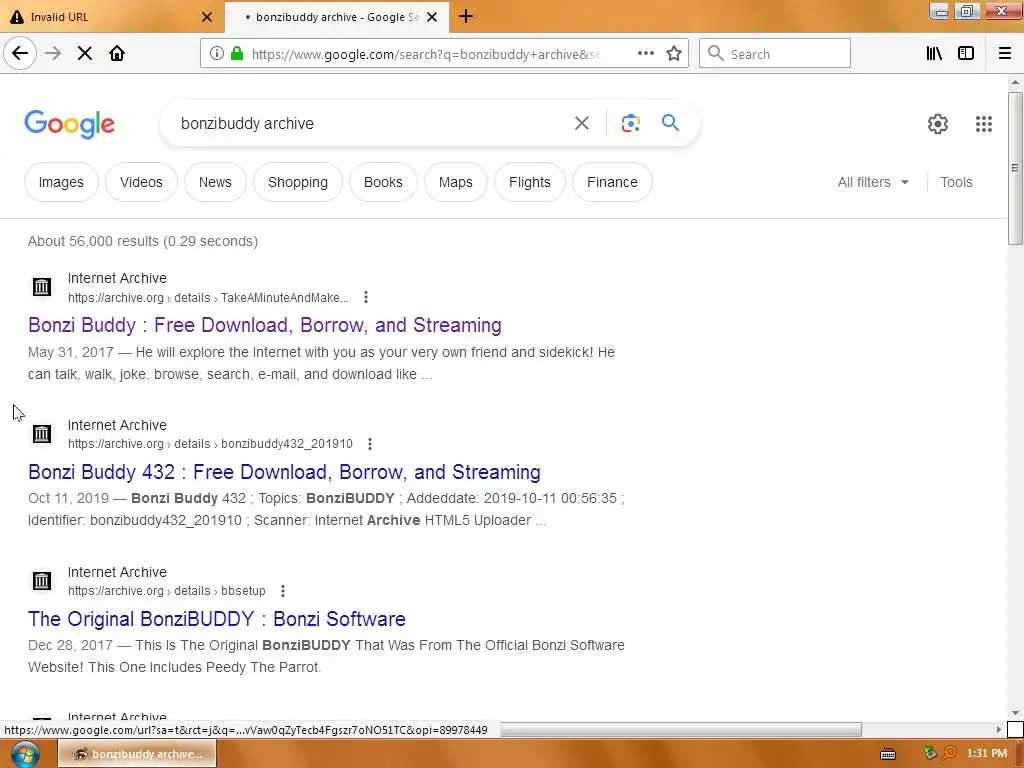This screenshot has width=1024, height=768.
Task: Open more options for bonzibuddy432_201910 result
Action: pyautogui.click(x=370, y=444)
